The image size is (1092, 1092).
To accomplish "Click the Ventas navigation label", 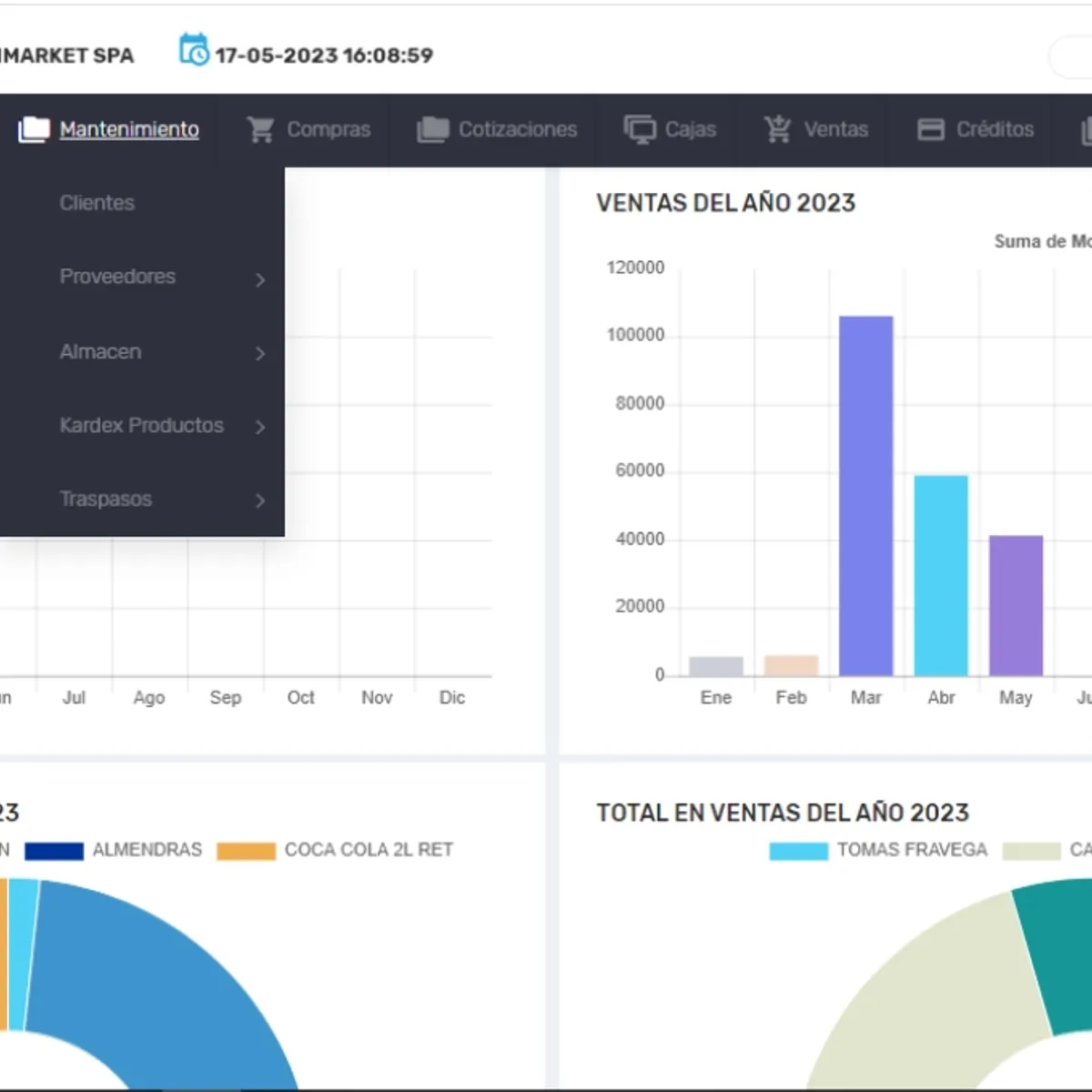I will pyautogui.click(x=834, y=129).
